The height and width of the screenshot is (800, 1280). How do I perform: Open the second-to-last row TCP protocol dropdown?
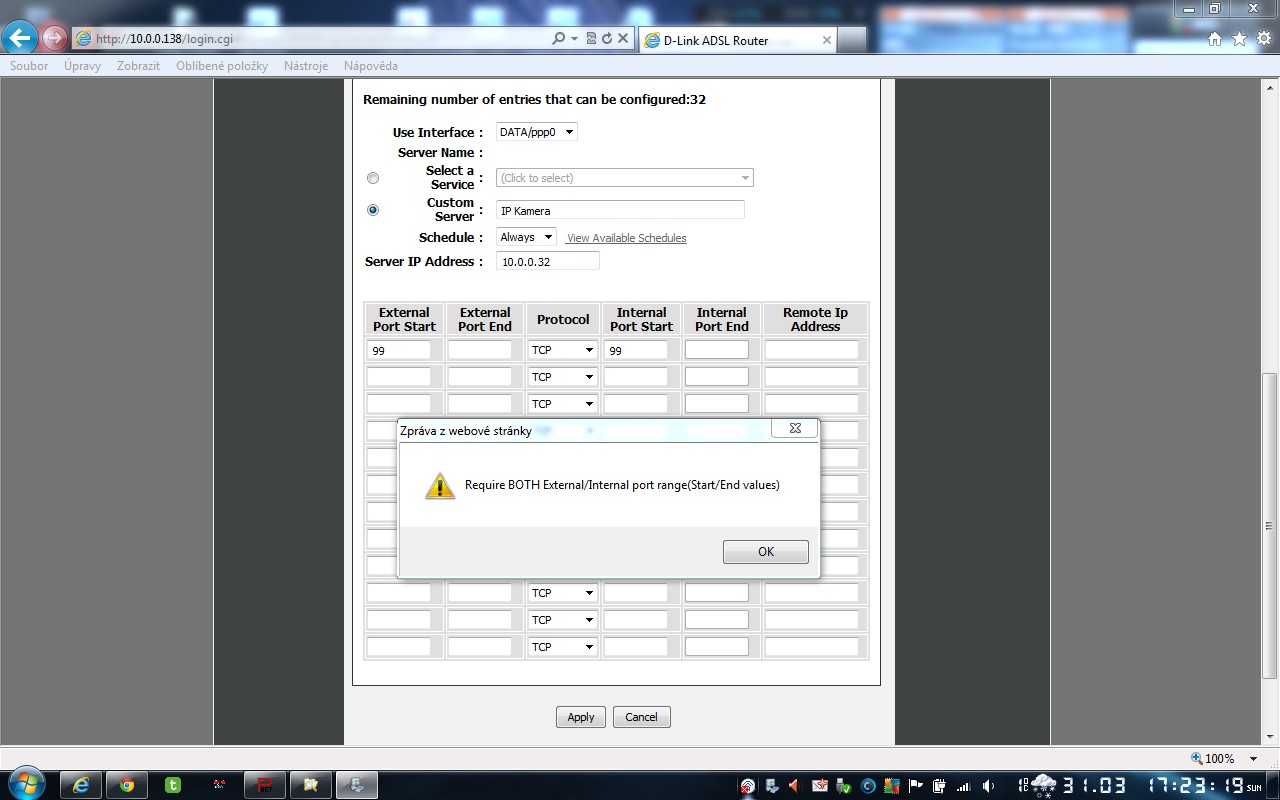point(563,620)
